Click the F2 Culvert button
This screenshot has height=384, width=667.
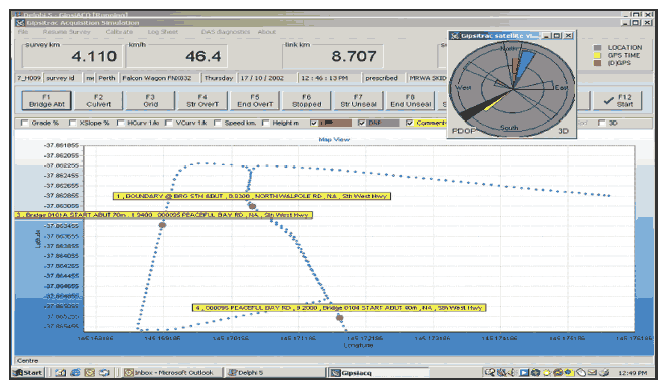(x=99, y=101)
